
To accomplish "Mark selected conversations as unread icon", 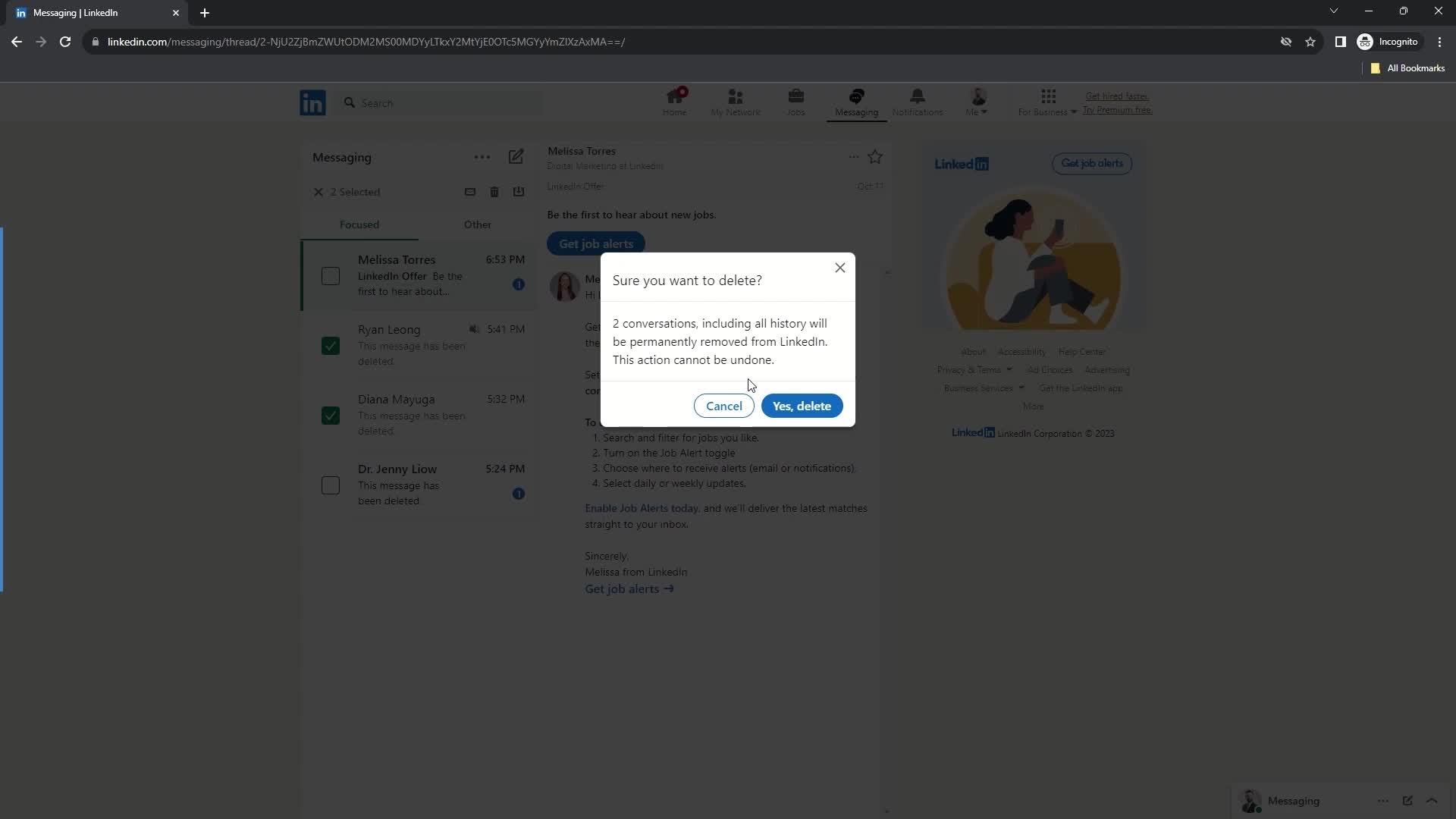I will point(470,192).
